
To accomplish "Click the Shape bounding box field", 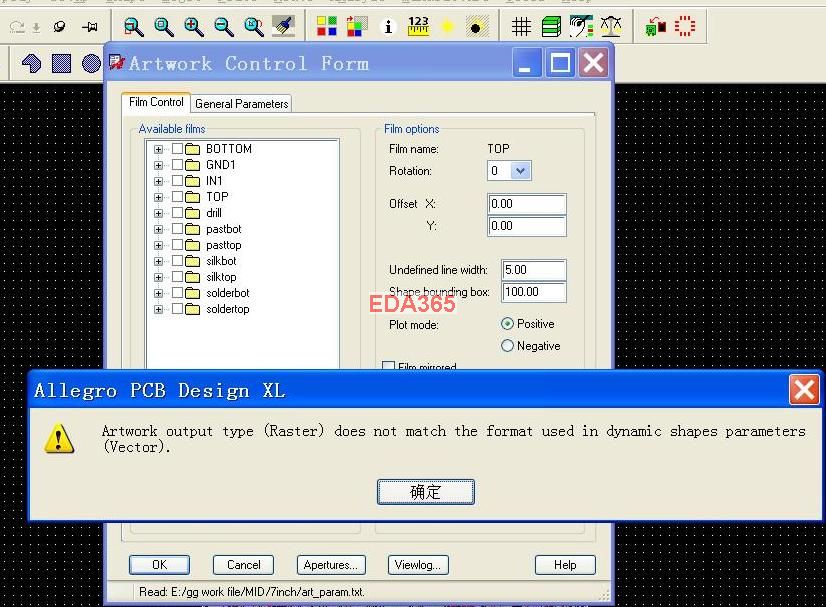I will 534,292.
